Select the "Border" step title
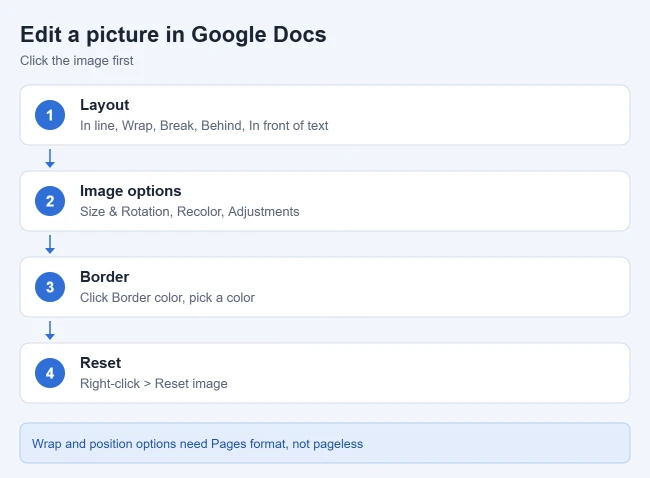 coord(104,277)
